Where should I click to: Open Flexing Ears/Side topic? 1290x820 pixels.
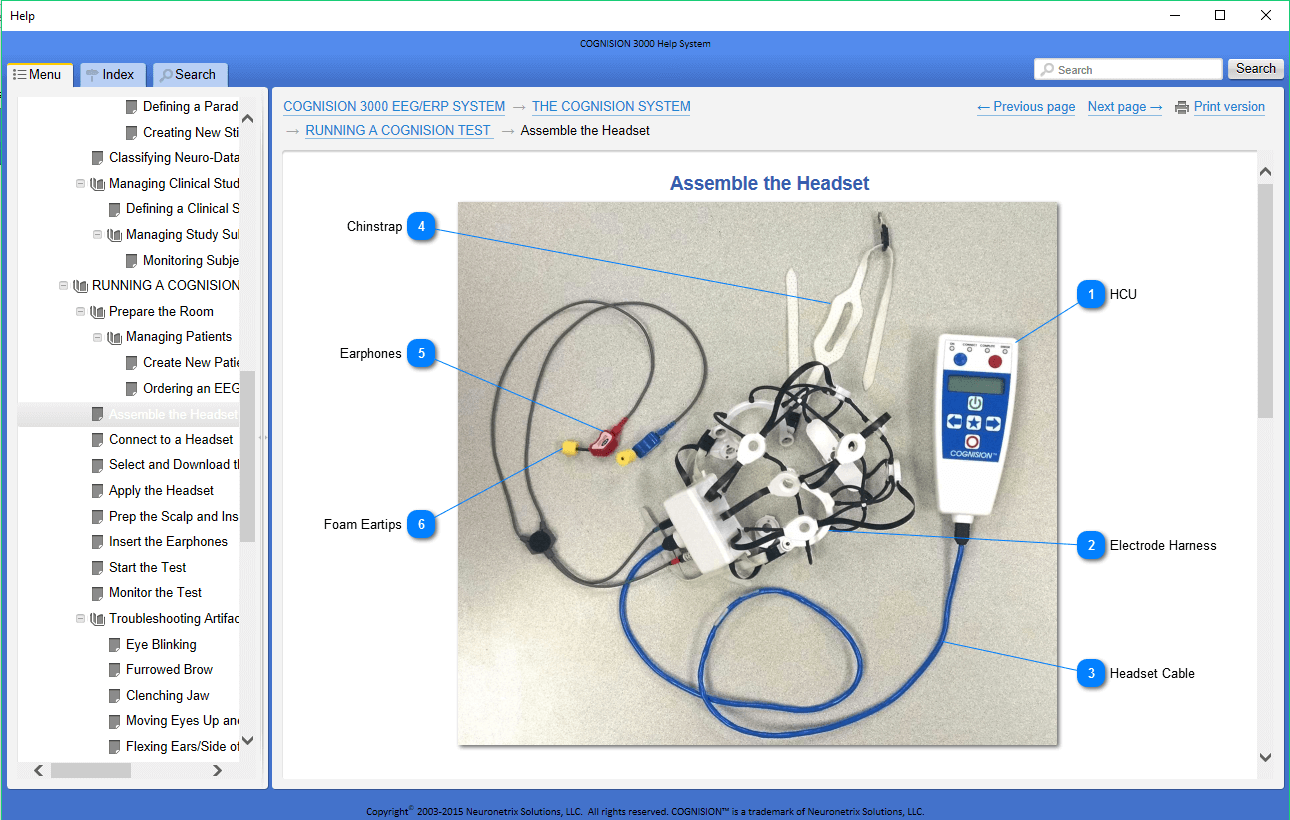(182, 746)
